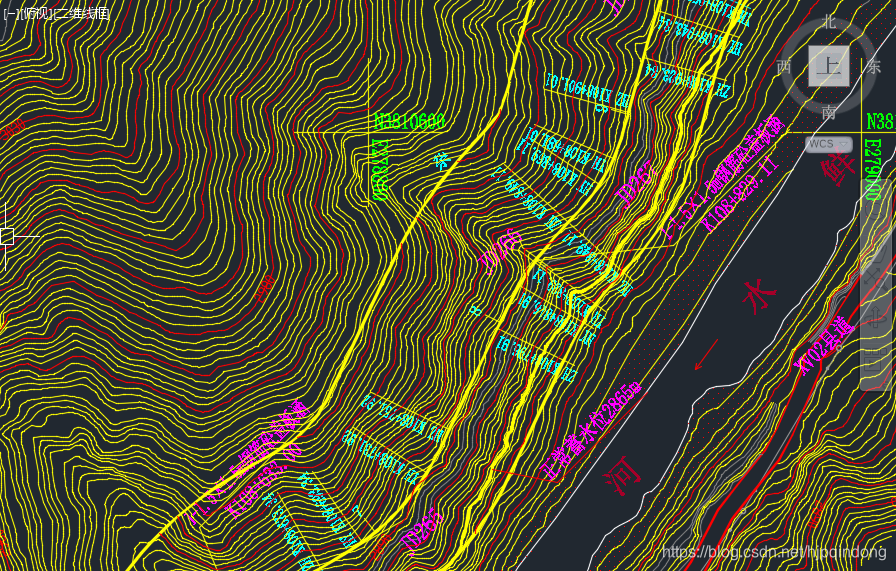
Task: Select the green E378800 coordinate label
Action: tap(381, 169)
